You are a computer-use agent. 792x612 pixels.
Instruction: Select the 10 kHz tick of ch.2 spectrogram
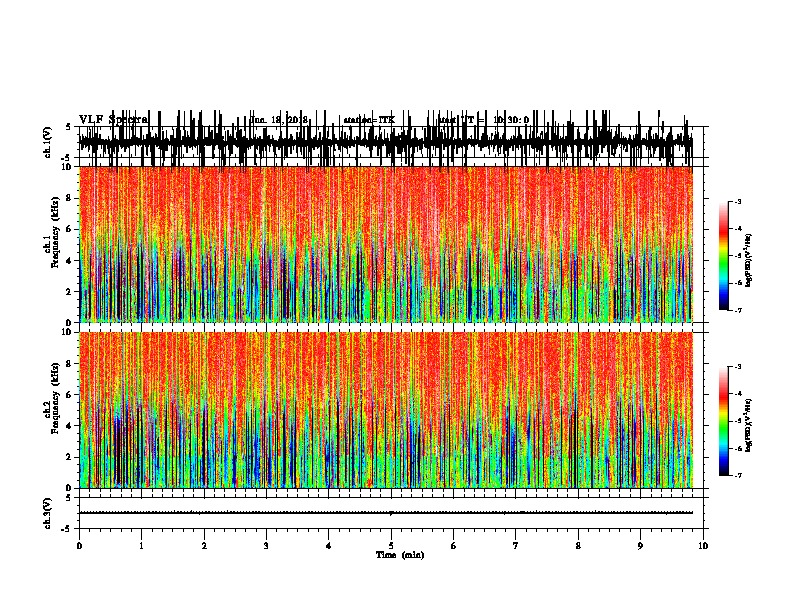pyautogui.click(x=66, y=332)
